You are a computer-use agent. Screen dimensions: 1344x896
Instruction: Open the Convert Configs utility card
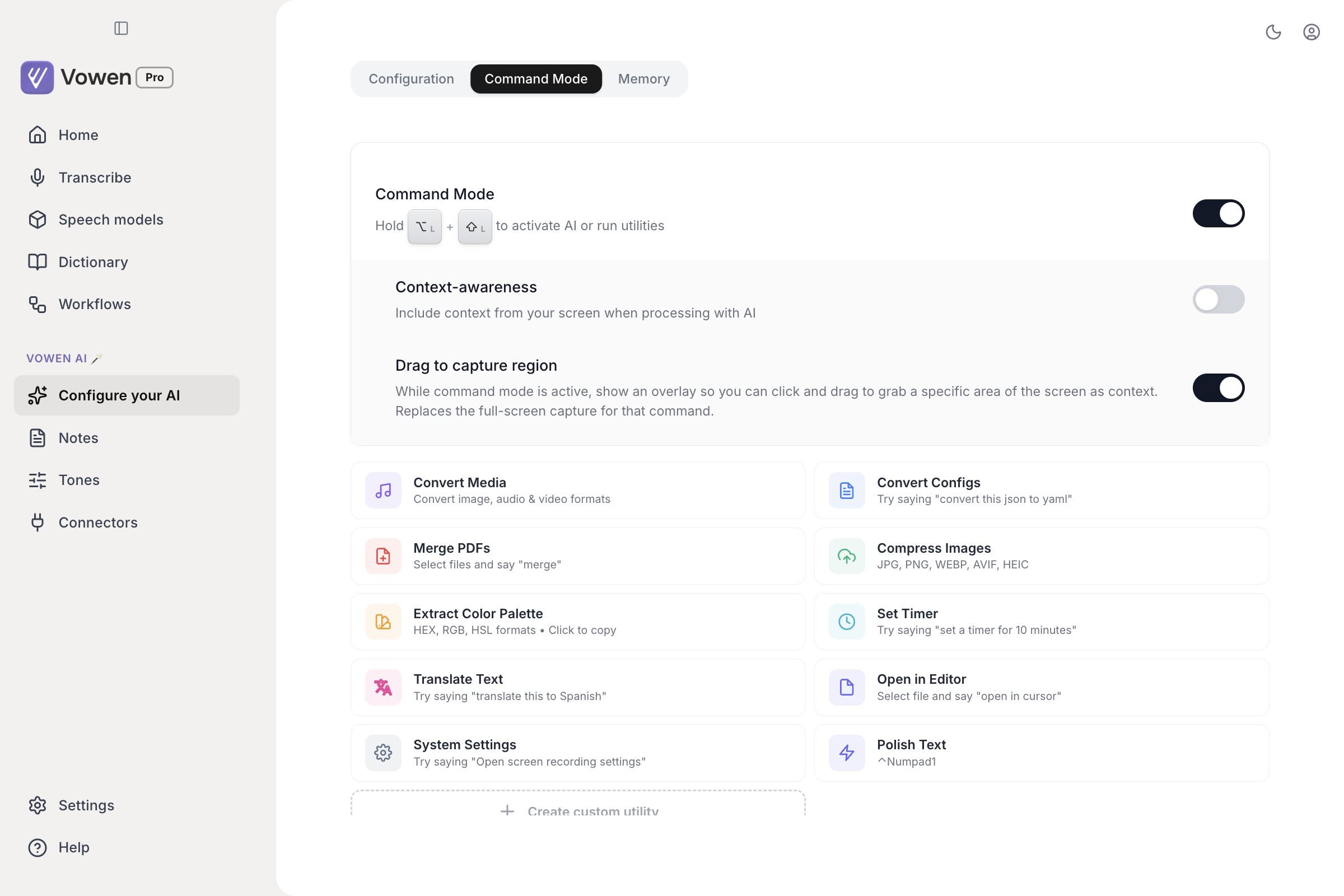1041,491
